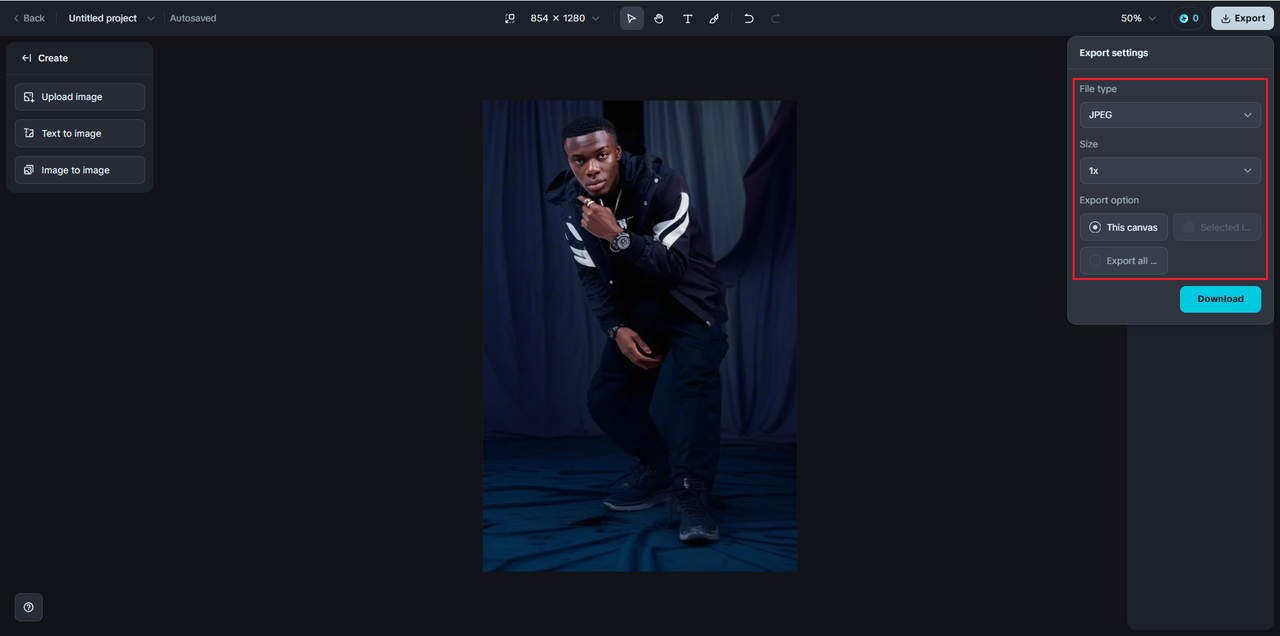This screenshot has width=1280, height=636.
Task: Open the Size 1x dropdown
Action: [1170, 171]
